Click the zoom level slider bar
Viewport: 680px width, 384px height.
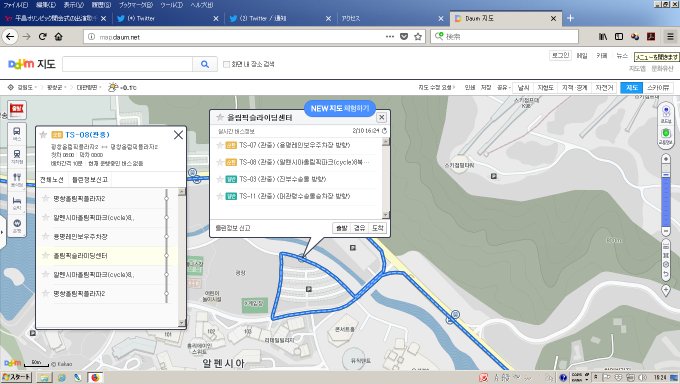tap(666, 195)
